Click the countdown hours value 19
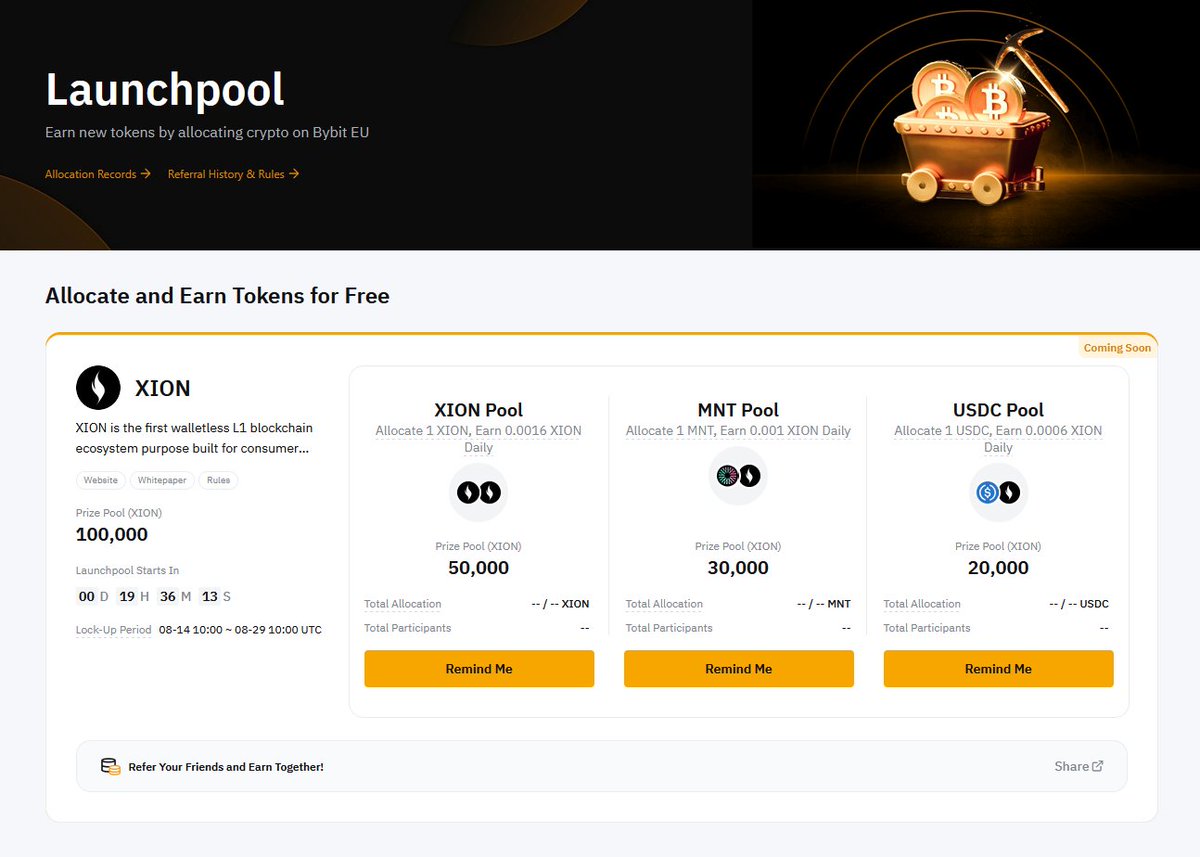This screenshot has height=857, width=1200. tap(127, 597)
